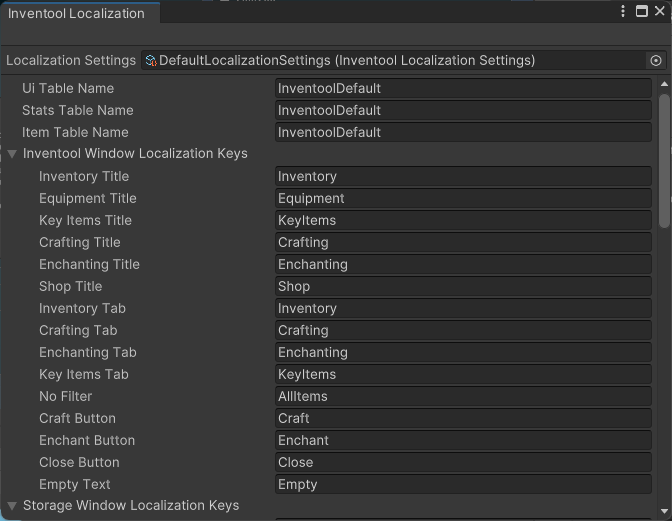Click the Stats Table Name field
The height and width of the screenshot is (521, 672).
tap(463, 111)
